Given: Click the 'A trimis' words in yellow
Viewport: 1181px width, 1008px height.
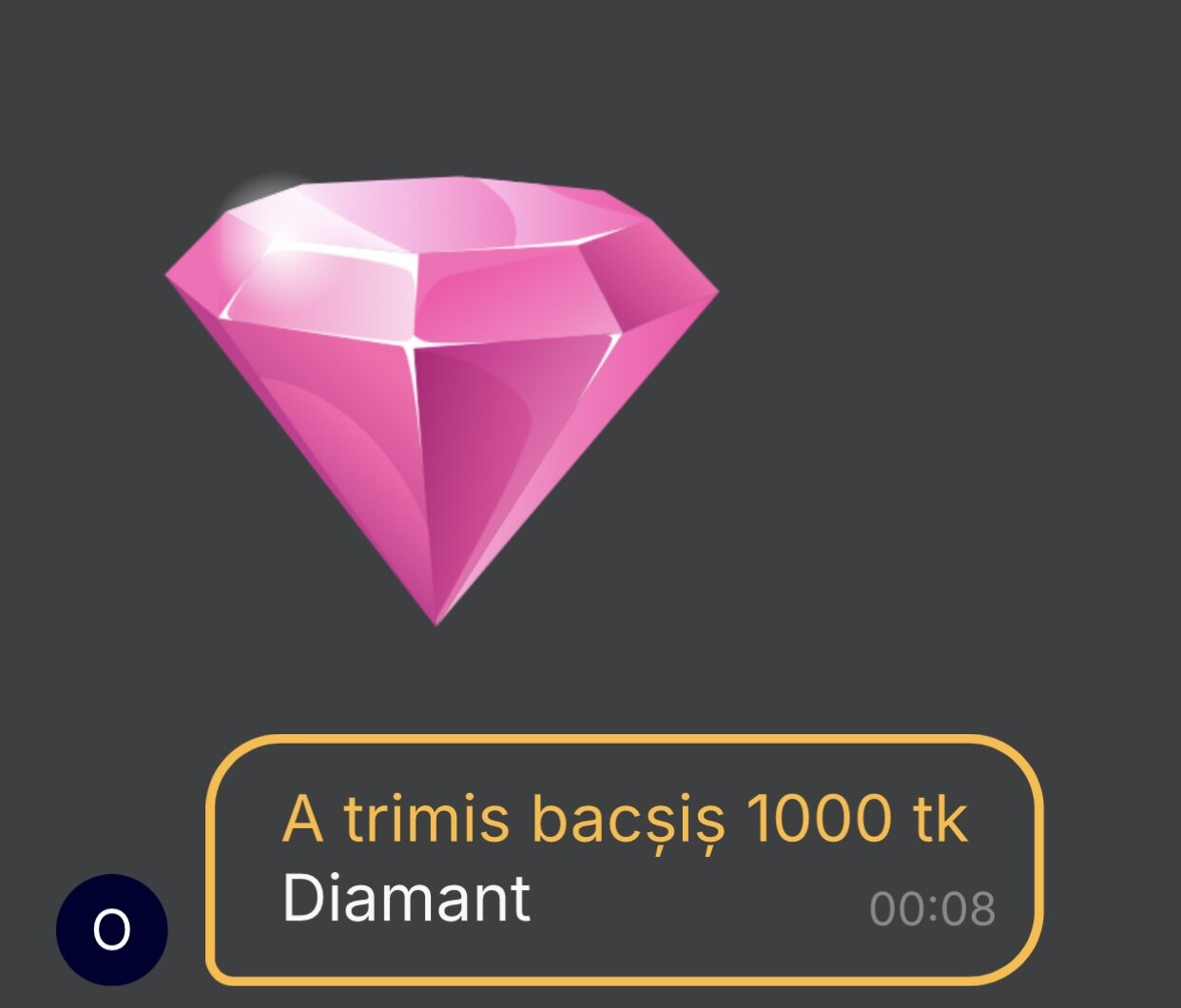Looking at the screenshot, I should tap(396, 818).
